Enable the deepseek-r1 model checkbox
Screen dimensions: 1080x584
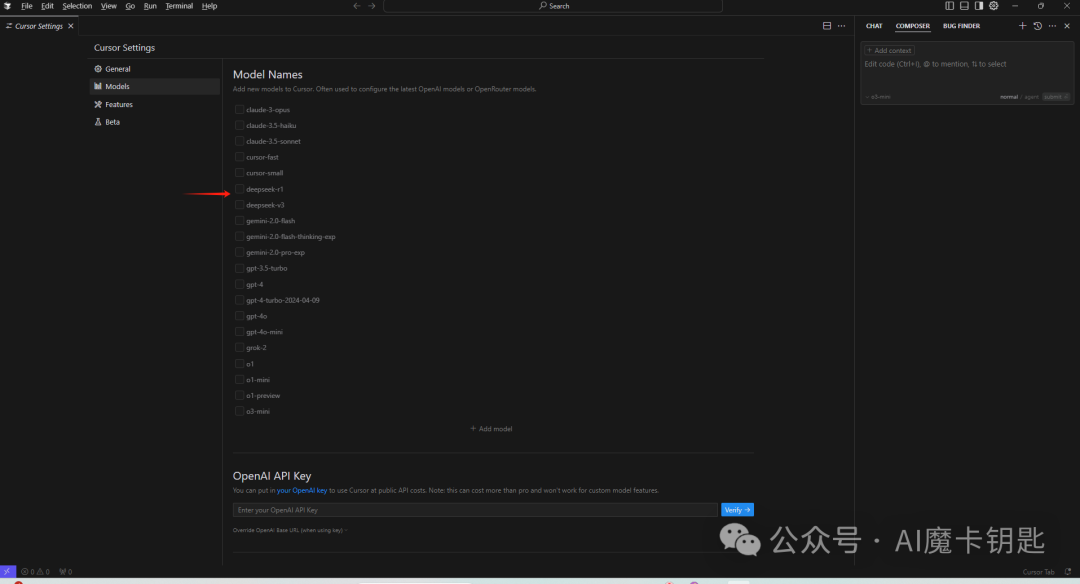click(239, 189)
